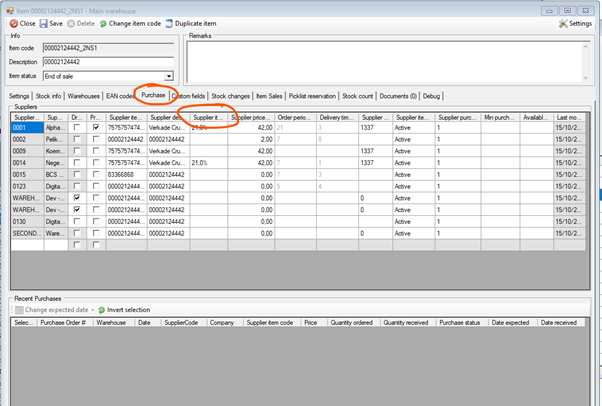The height and width of the screenshot is (406, 602).
Task: Click inside the Remarks text area
Action: pos(384,62)
